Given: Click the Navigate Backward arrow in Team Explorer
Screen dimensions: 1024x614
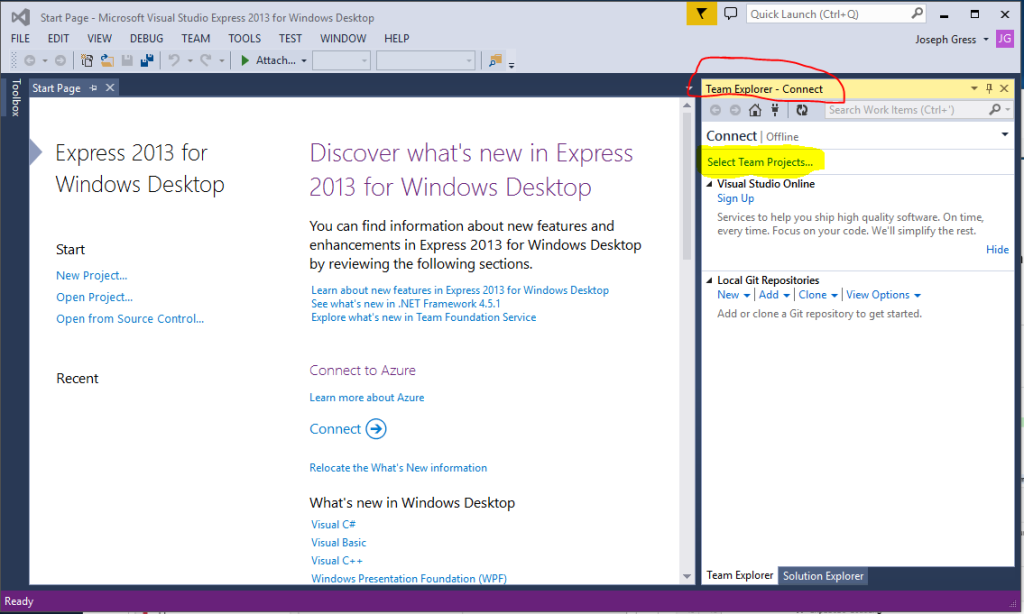Looking at the screenshot, I should tap(713, 110).
